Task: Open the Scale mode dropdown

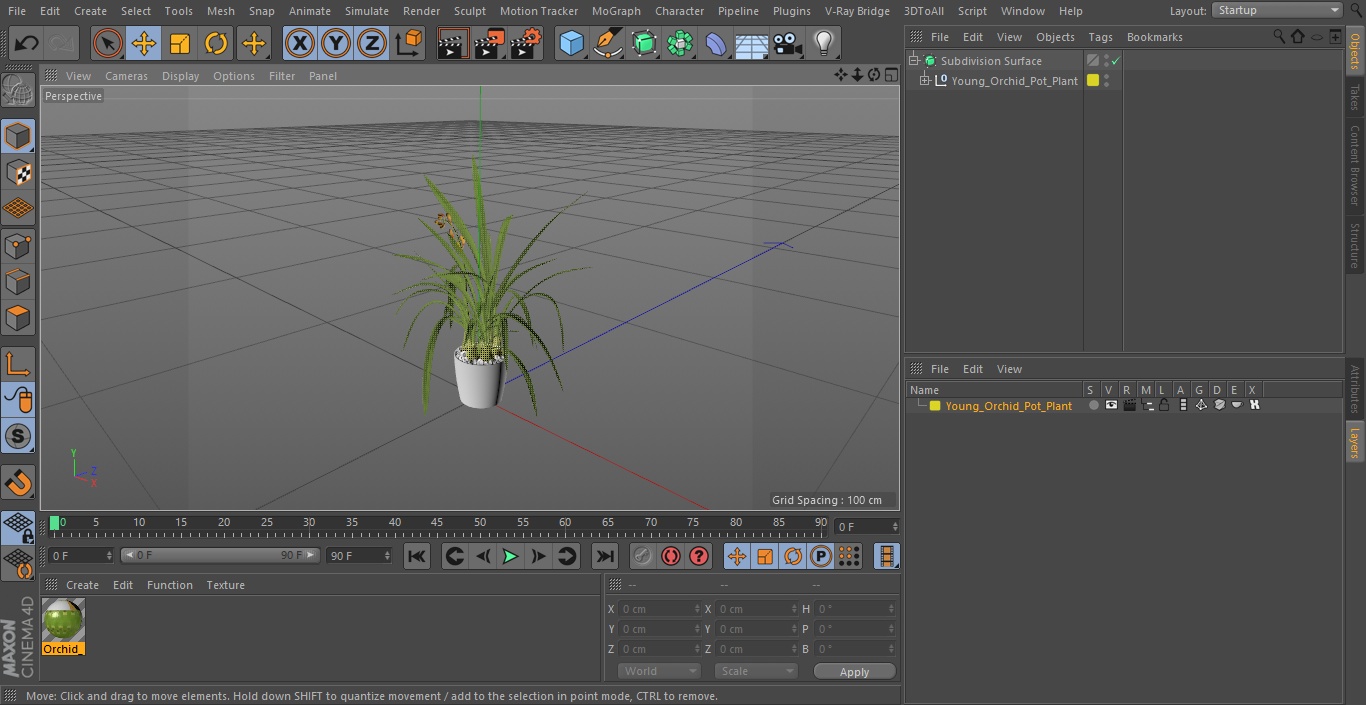Action: [756, 671]
